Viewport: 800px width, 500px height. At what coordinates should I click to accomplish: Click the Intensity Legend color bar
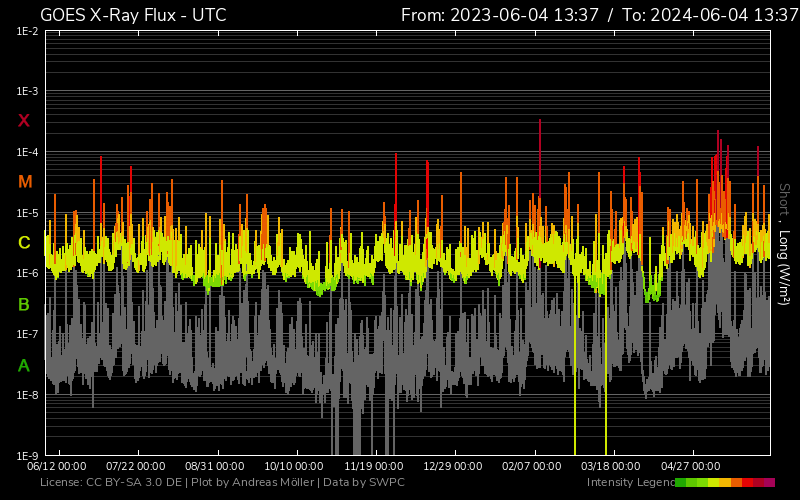point(724,482)
